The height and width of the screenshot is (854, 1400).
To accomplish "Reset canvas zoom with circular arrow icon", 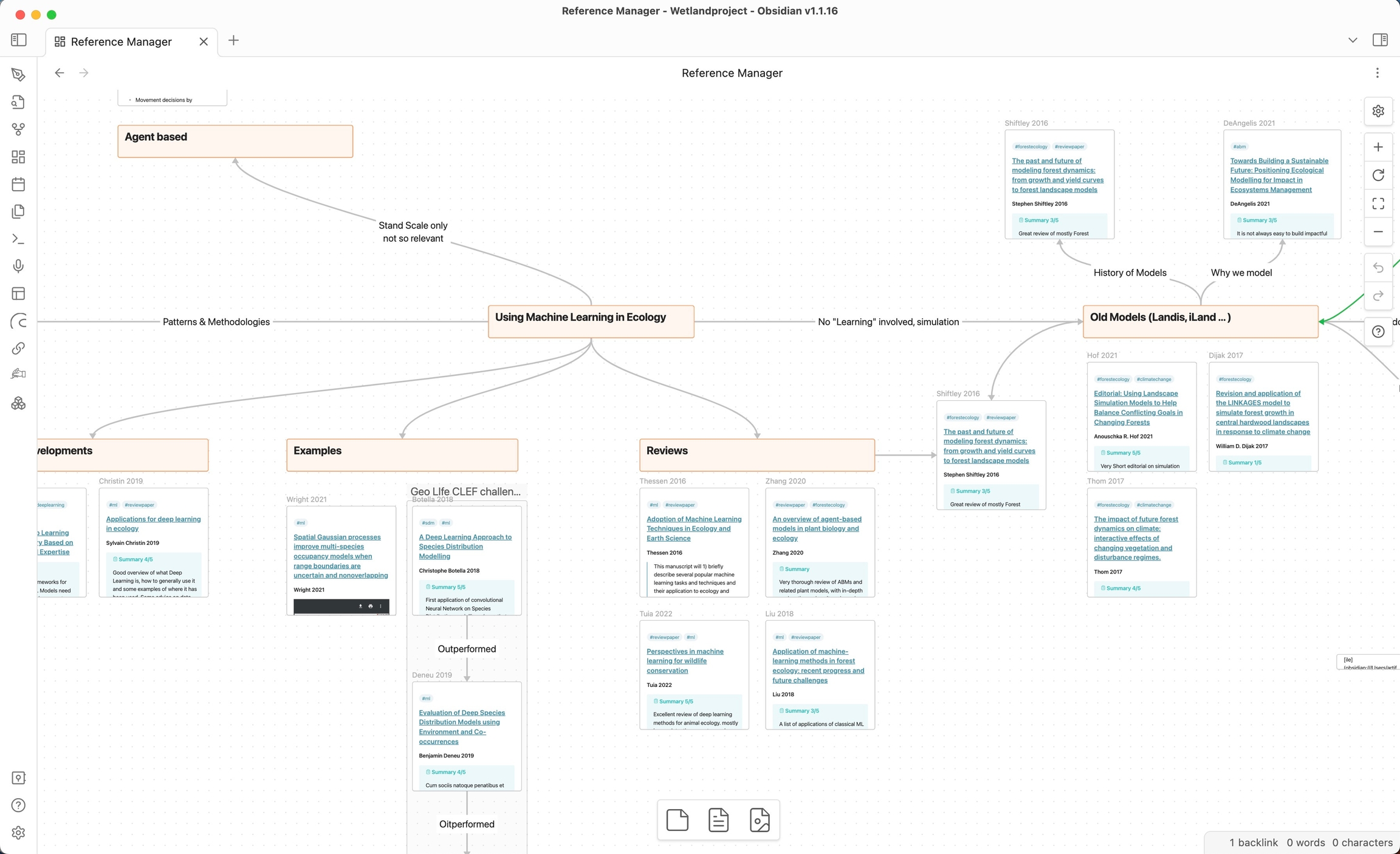I will tap(1378, 175).
